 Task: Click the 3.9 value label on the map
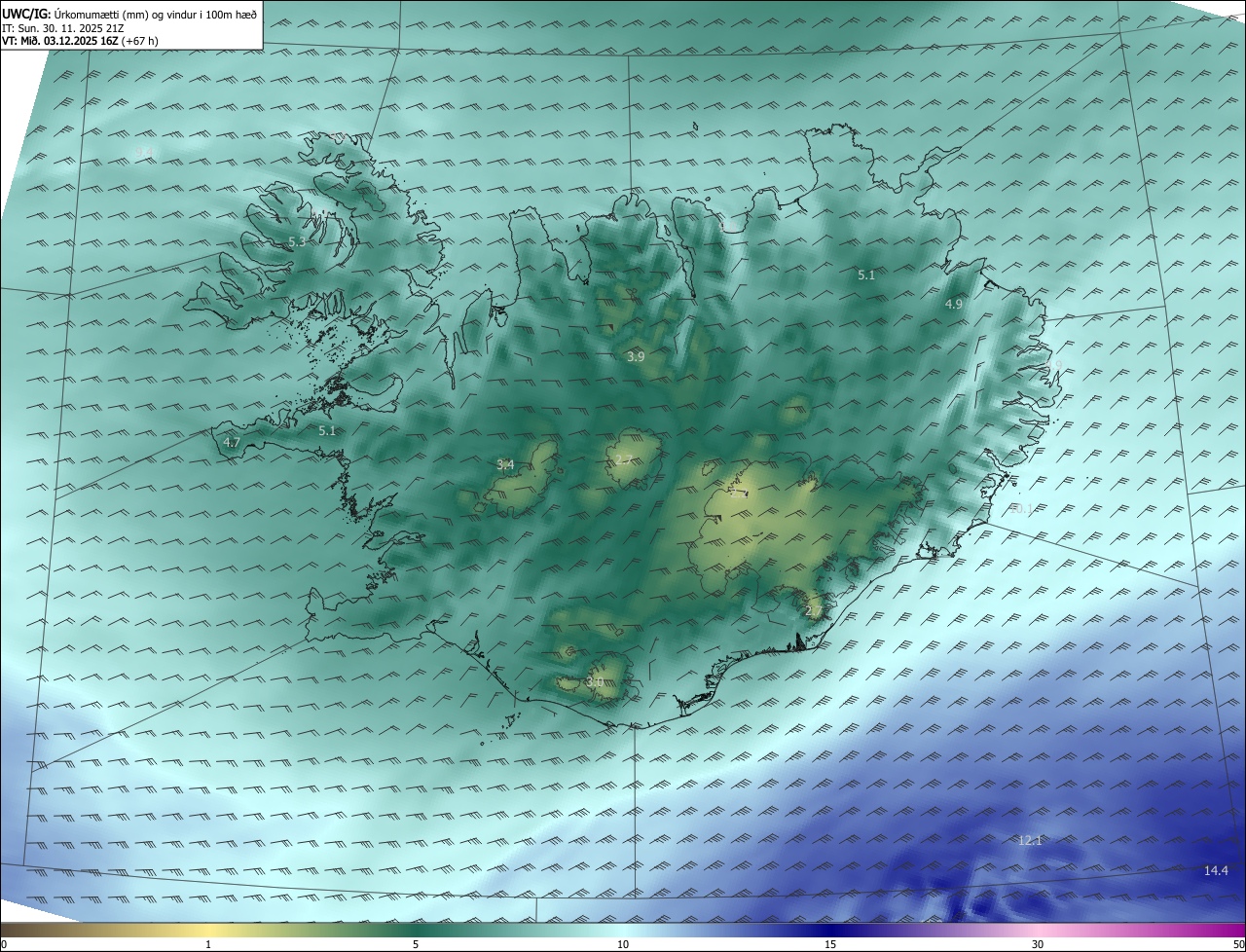click(x=636, y=357)
